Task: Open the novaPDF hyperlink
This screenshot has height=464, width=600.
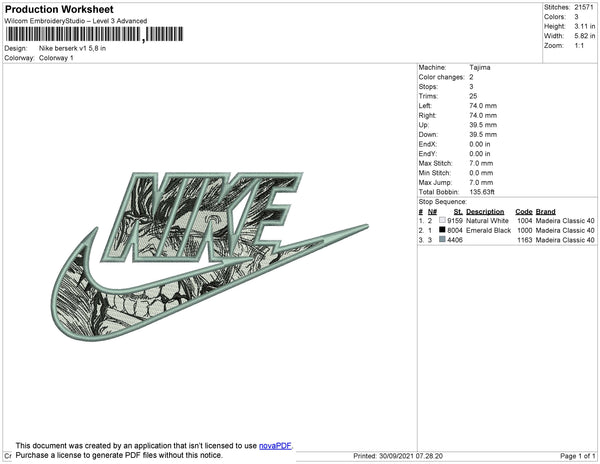Action: tap(275, 446)
